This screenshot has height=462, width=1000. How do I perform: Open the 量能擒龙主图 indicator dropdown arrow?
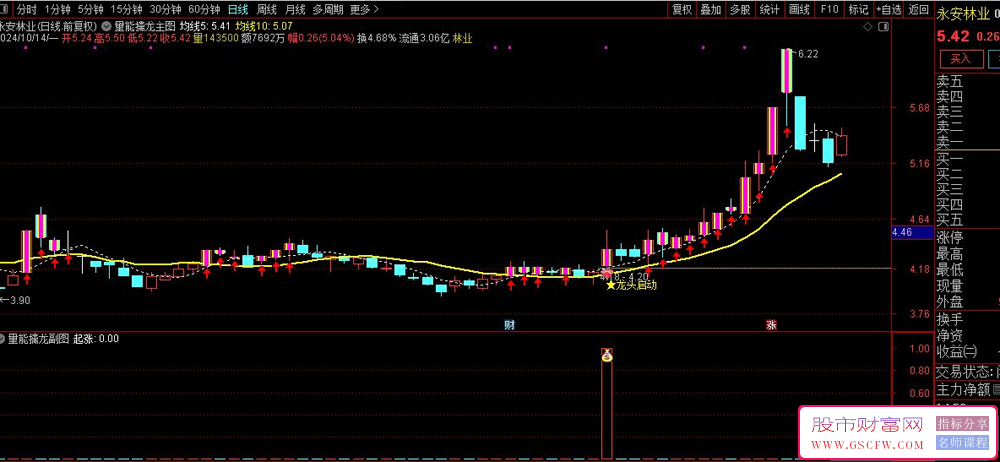pyautogui.click(x=105, y=27)
